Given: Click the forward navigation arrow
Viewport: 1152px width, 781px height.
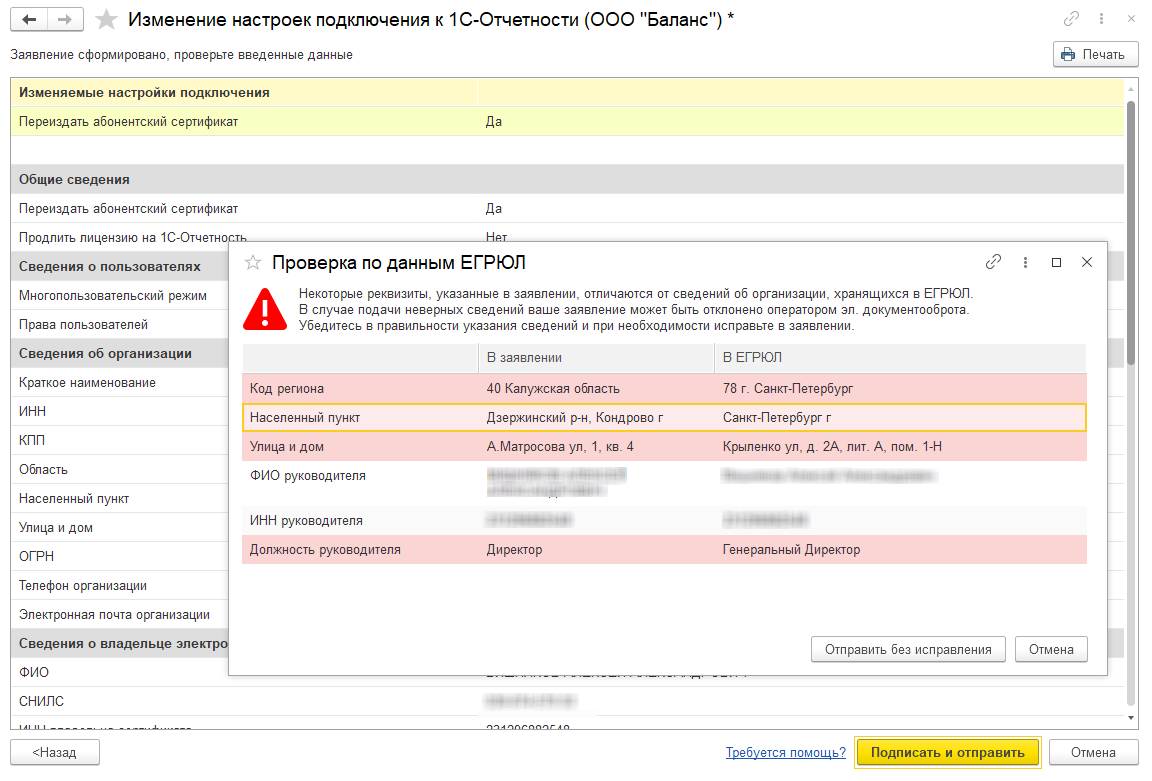Looking at the screenshot, I should pyautogui.click(x=65, y=20).
